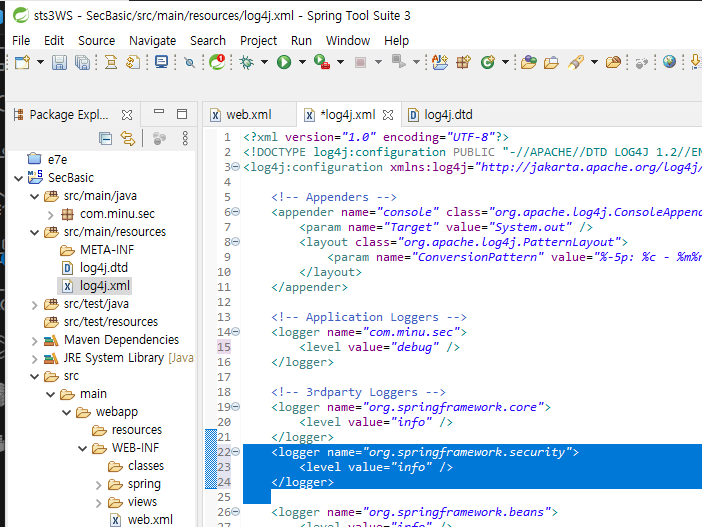Fold the appender element at line 6
Image resolution: width=702 pixels, height=527 pixels.
point(235,212)
